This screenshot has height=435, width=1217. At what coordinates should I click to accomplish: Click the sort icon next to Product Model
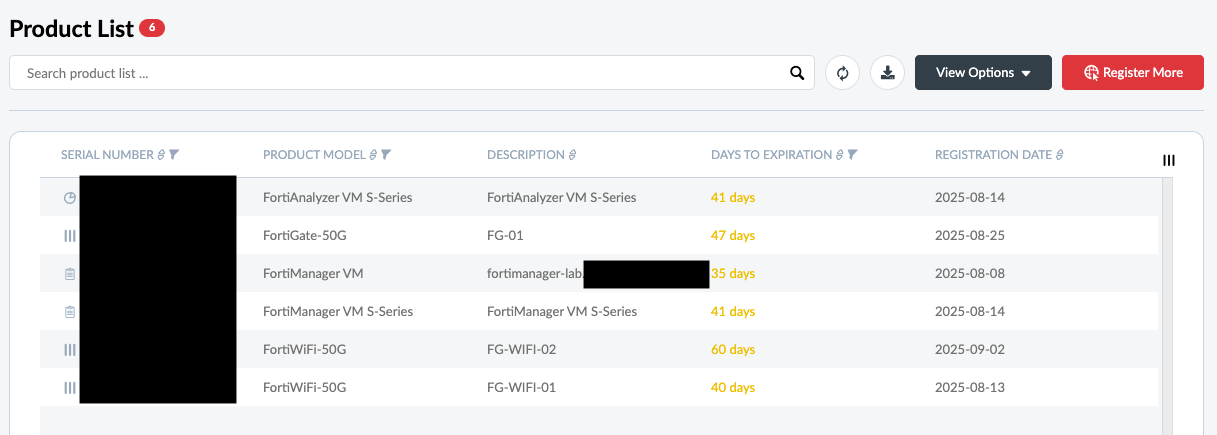(x=373, y=155)
